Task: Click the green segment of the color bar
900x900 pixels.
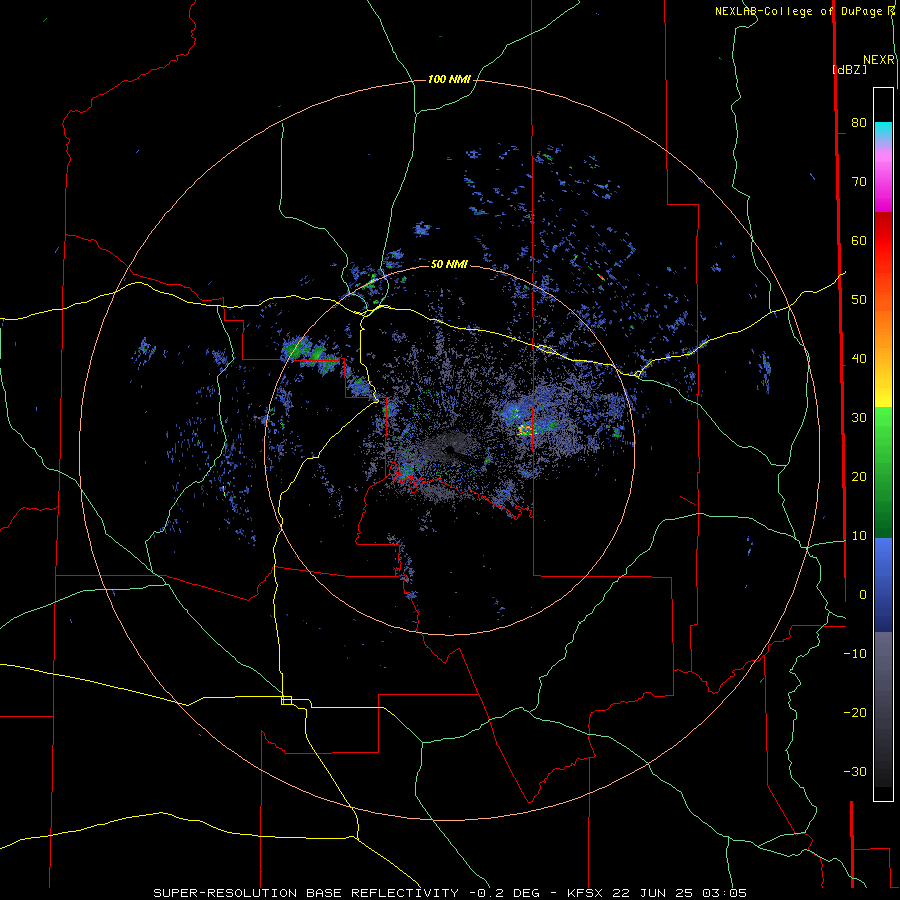Action: [x=883, y=472]
